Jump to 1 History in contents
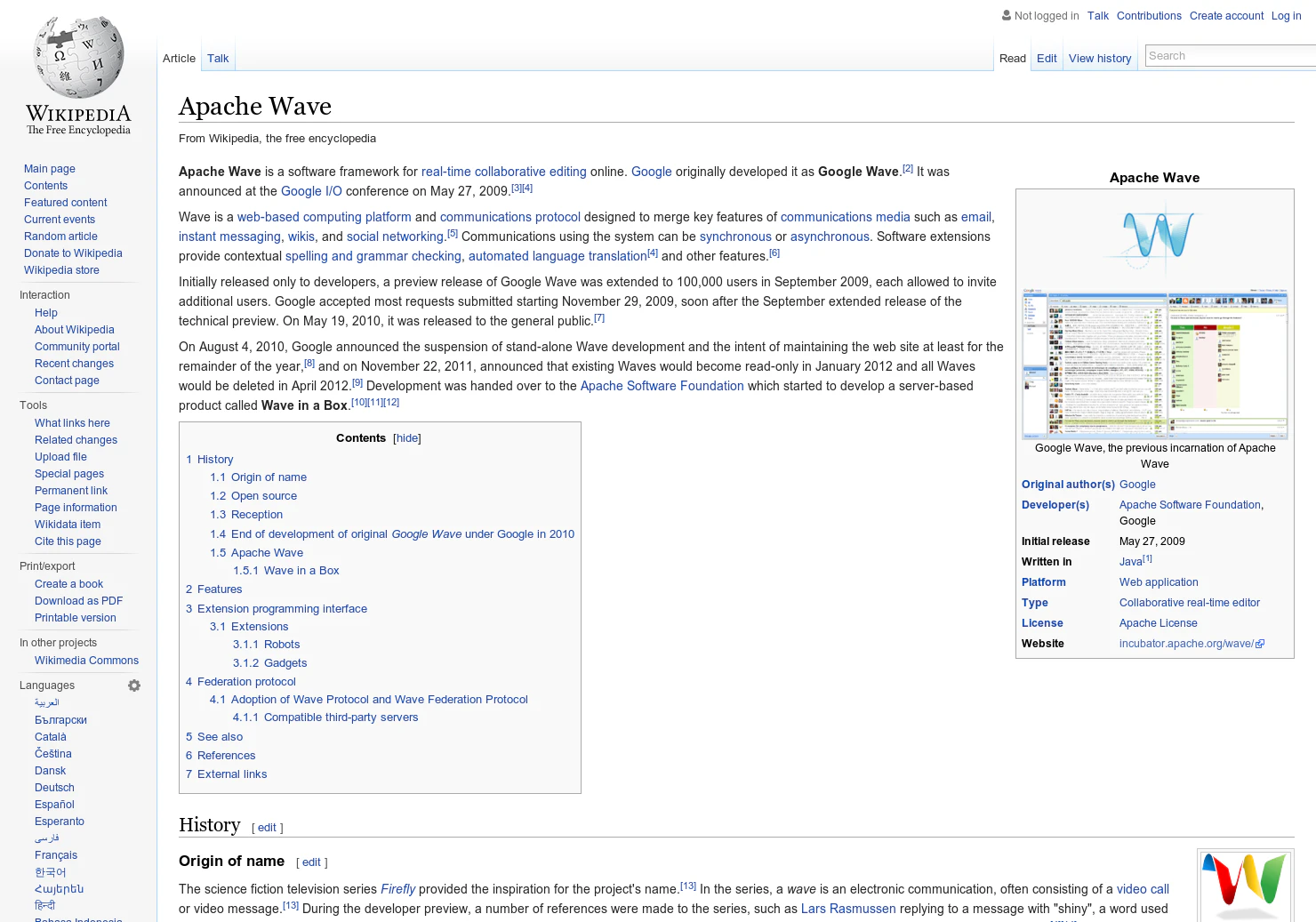This screenshot has height=922, width=1316. 210,460
